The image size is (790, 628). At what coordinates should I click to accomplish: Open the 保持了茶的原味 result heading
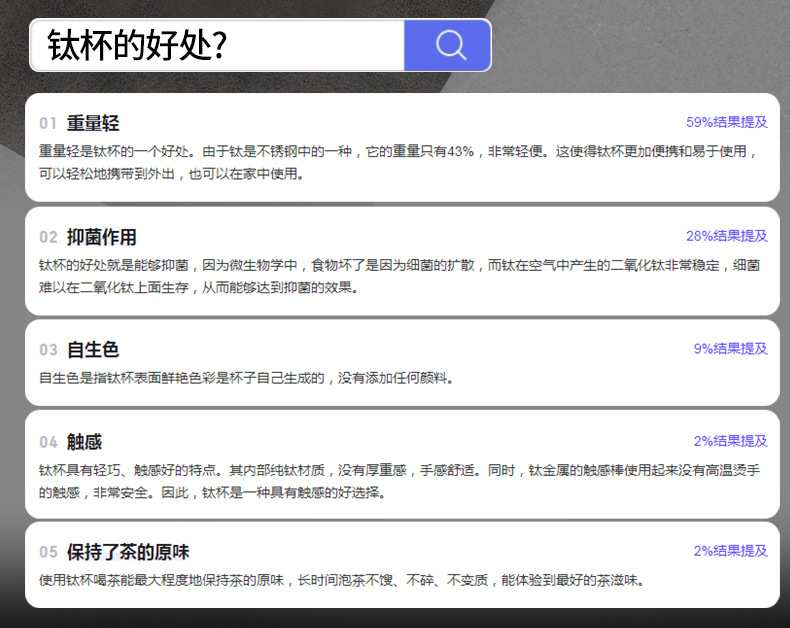tap(128, 552)
